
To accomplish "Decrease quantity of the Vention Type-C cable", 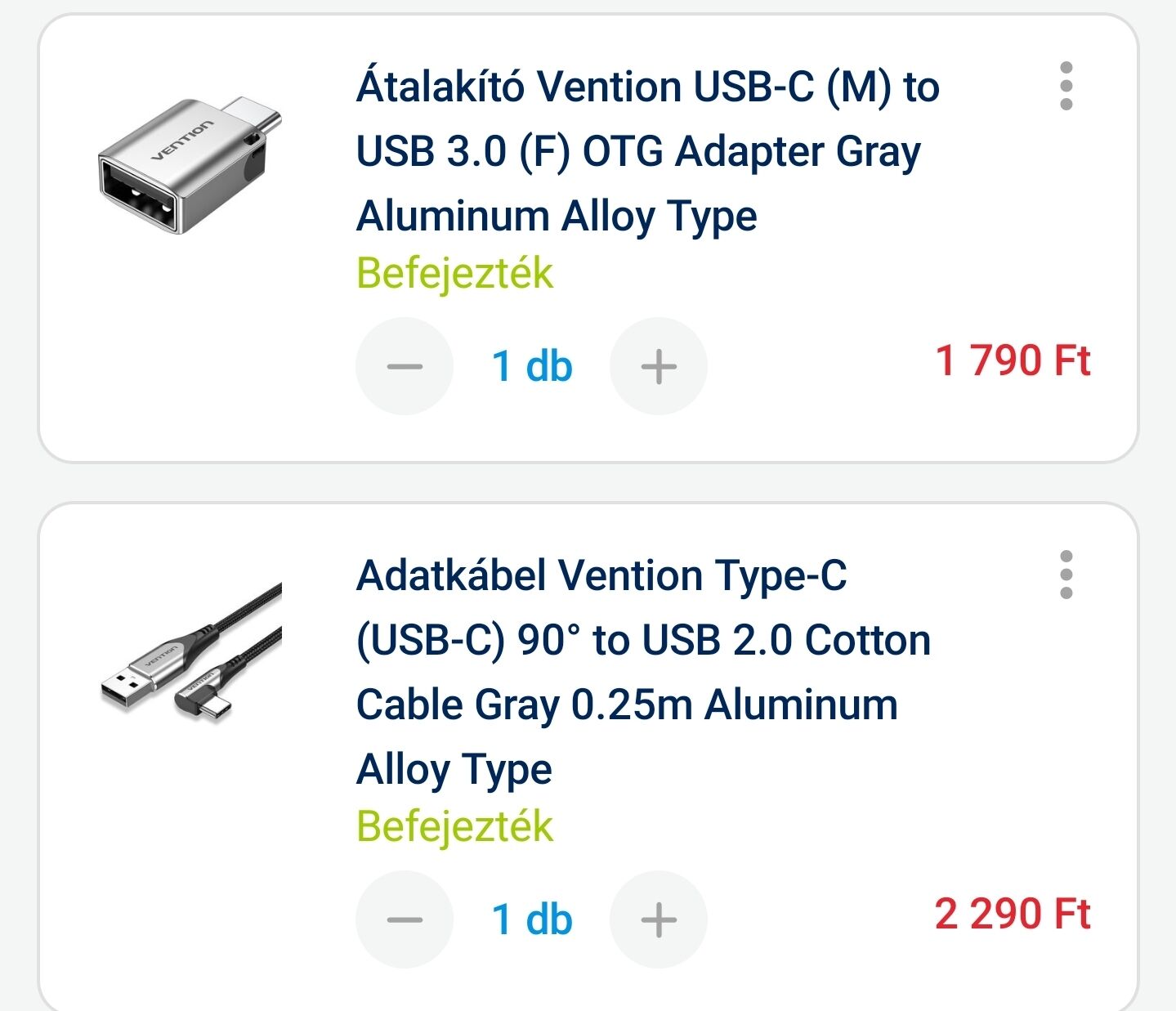I will point(405,919).
